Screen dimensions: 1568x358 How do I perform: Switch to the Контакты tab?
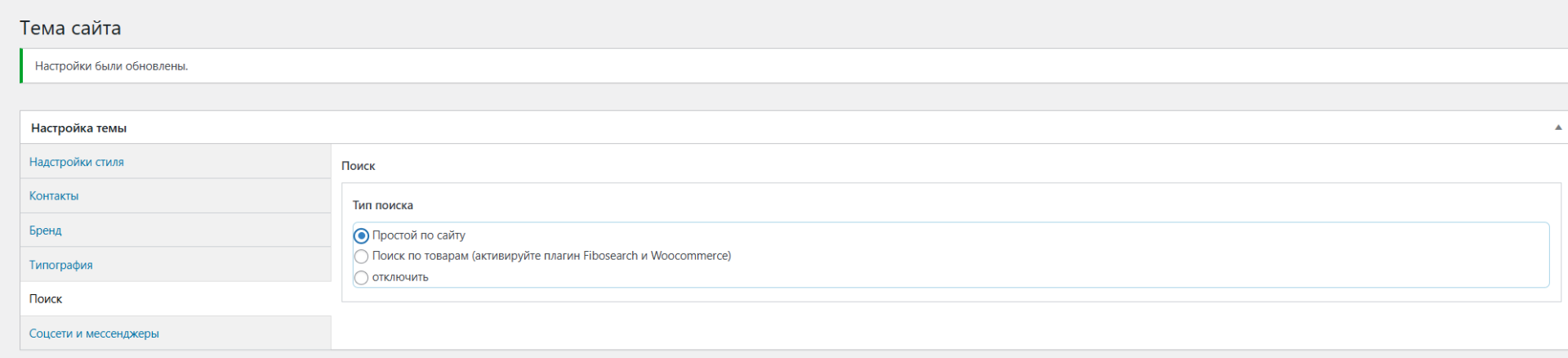click(x=54, y=196)
